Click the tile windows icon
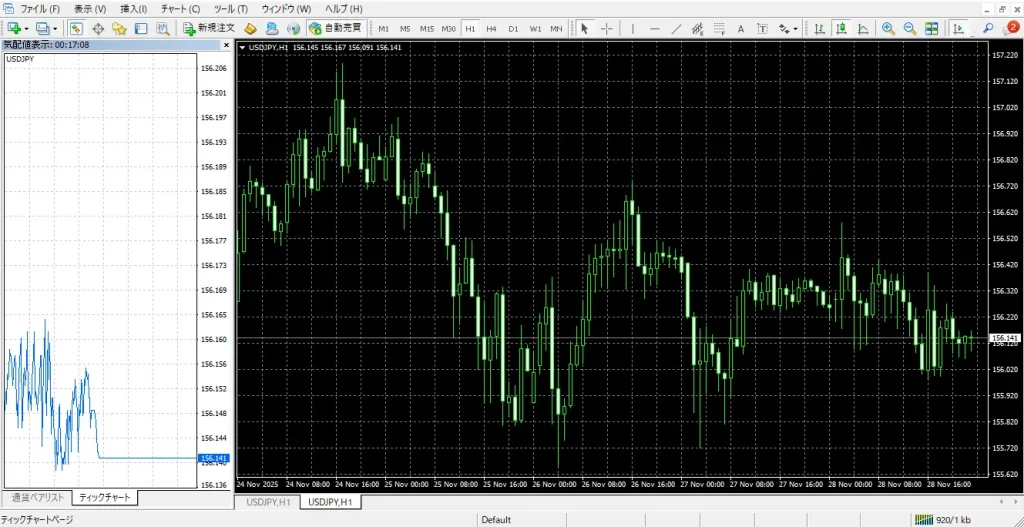Image resolution: width=1024 pixels, height=527 pixels. click(932, 28)
